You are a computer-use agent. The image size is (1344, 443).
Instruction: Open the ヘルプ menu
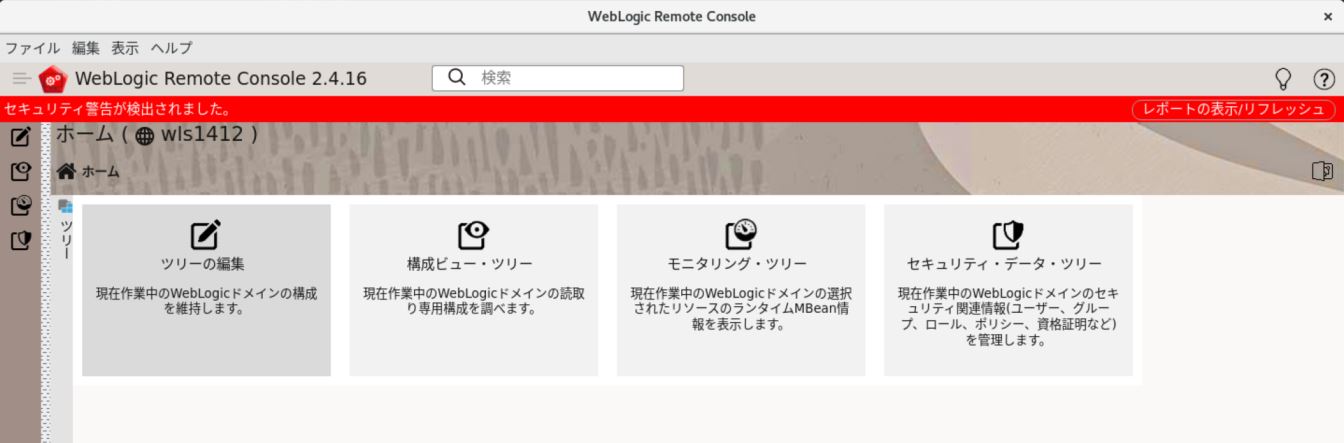(x=171, y=48)
